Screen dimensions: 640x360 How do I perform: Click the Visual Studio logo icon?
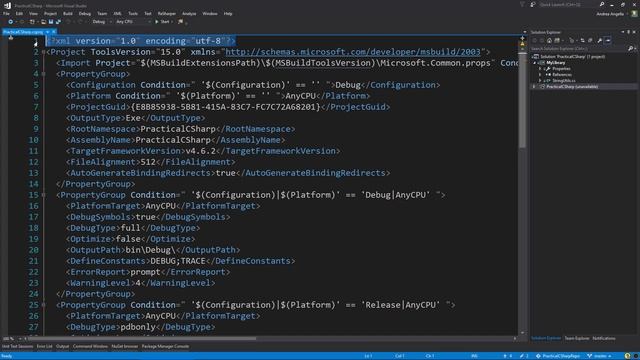click(7, 5)
